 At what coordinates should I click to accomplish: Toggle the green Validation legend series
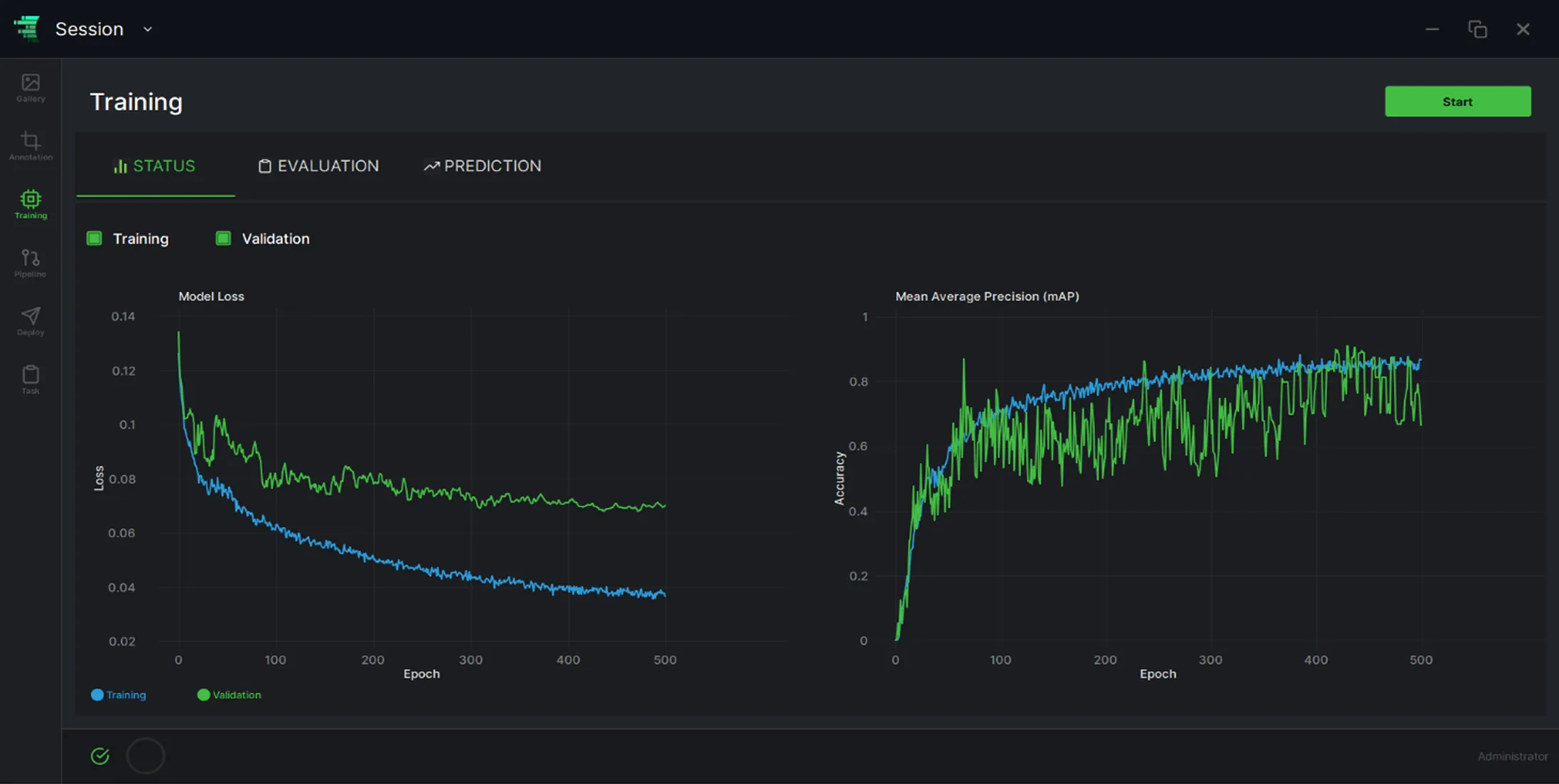[229, 695]
